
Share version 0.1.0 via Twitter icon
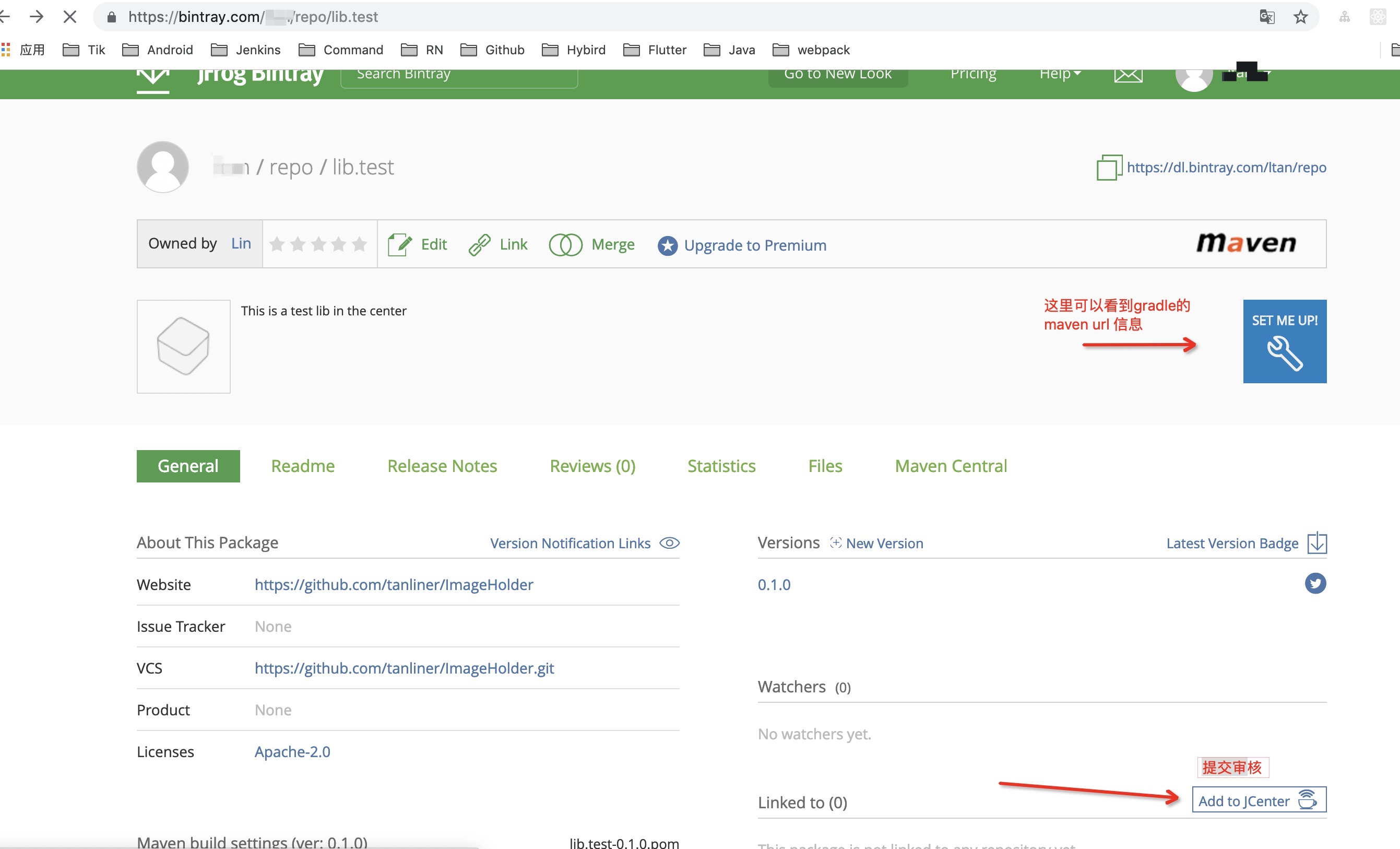[x=1315, y=583]
